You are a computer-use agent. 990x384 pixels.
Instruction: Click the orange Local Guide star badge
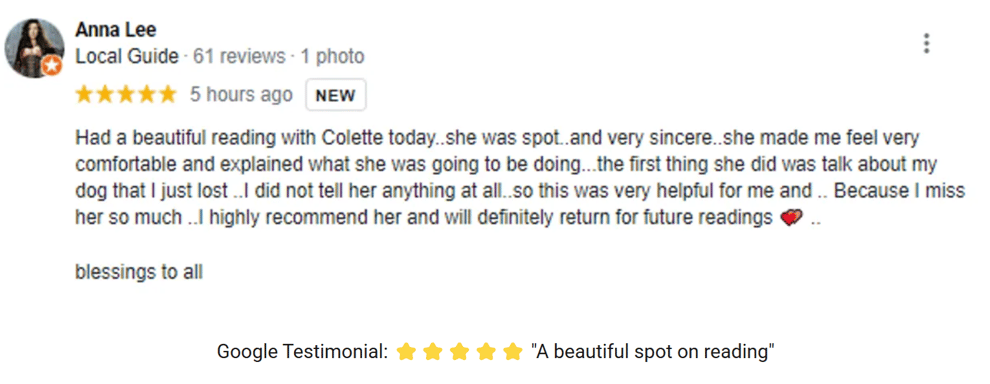click(x=52, y=66)
